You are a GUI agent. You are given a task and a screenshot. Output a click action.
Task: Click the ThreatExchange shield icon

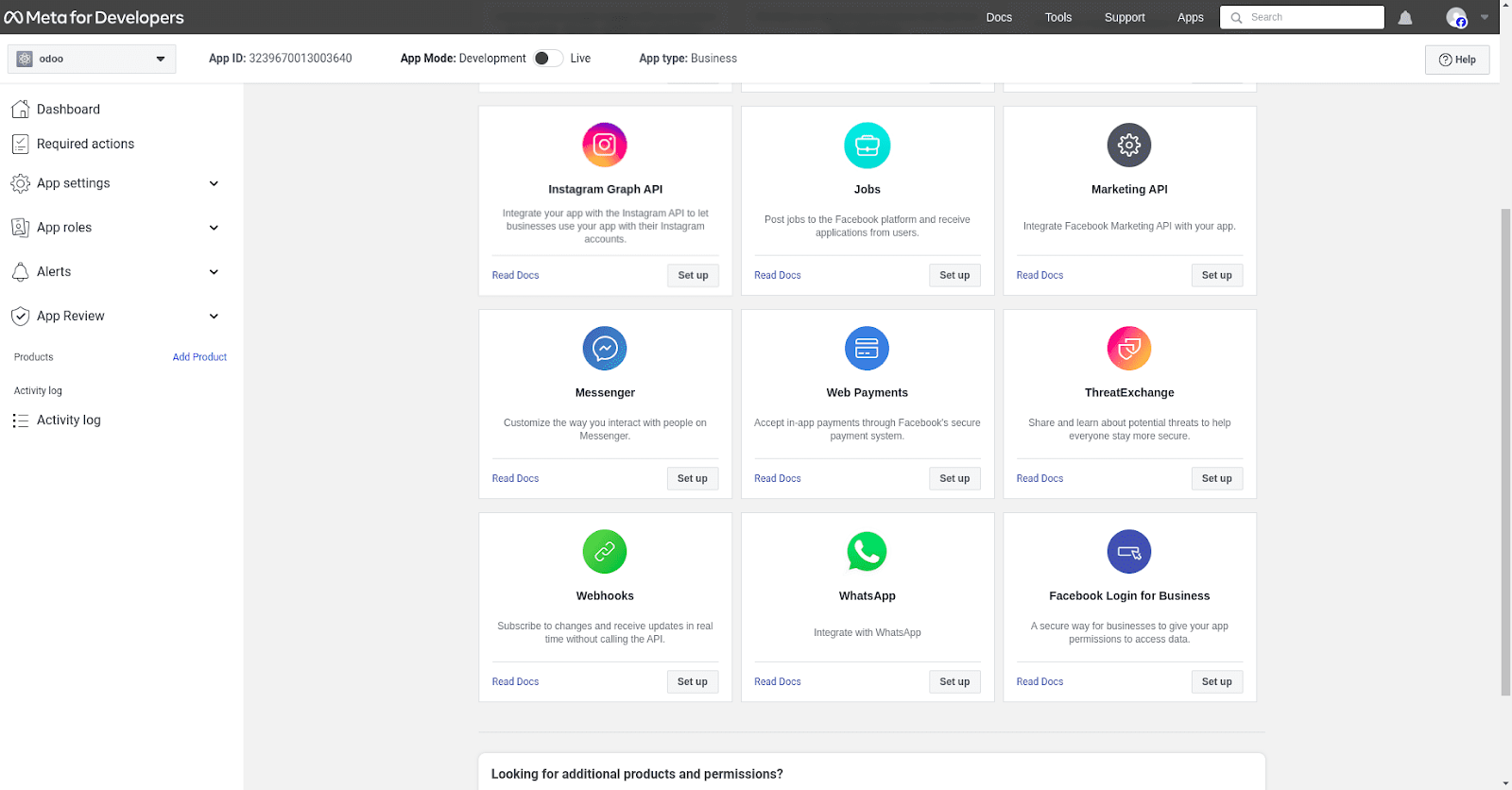(1129, 349)
